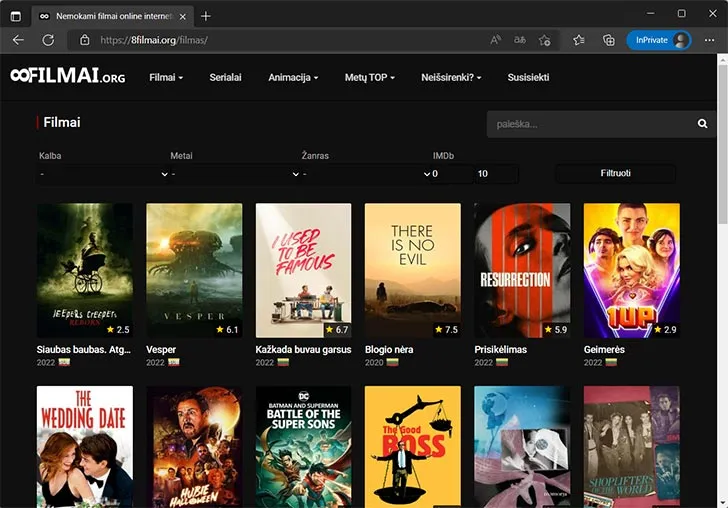Open Shoplifters of the World poster
Screen dimensions: 728x508
tap(632, 447)
